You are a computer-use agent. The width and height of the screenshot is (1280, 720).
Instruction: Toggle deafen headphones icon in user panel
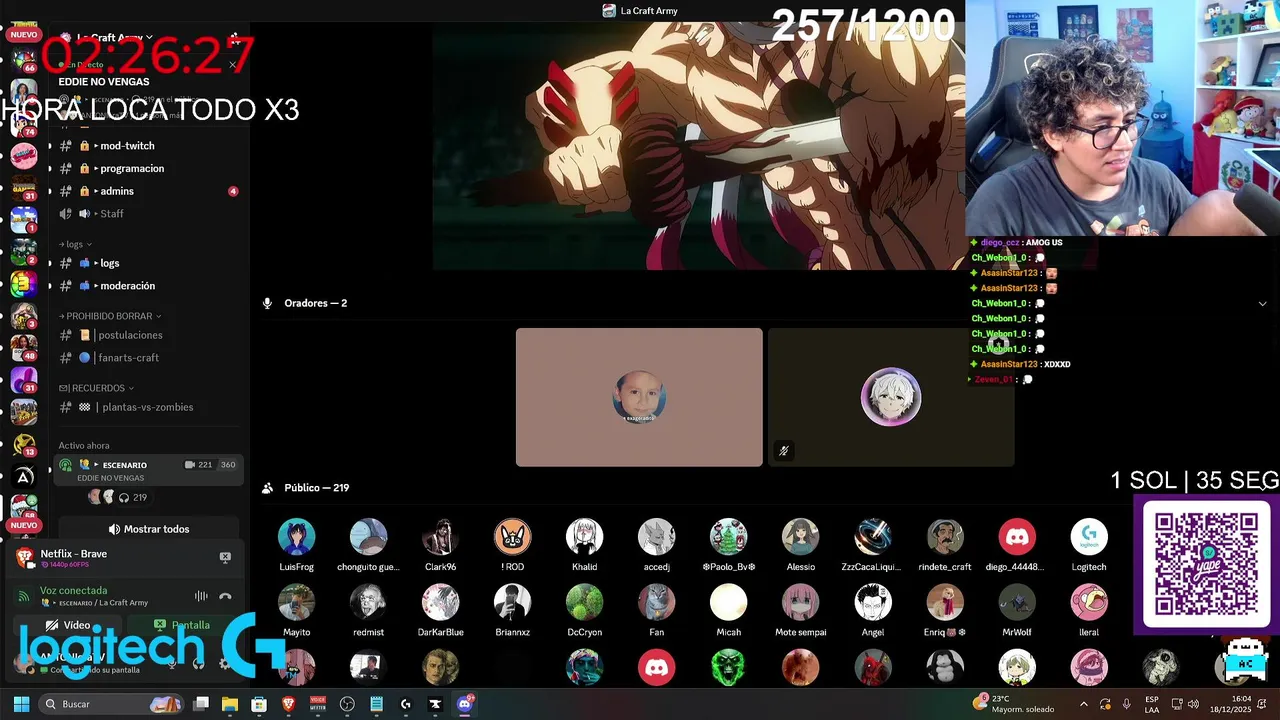click(198, 663)
